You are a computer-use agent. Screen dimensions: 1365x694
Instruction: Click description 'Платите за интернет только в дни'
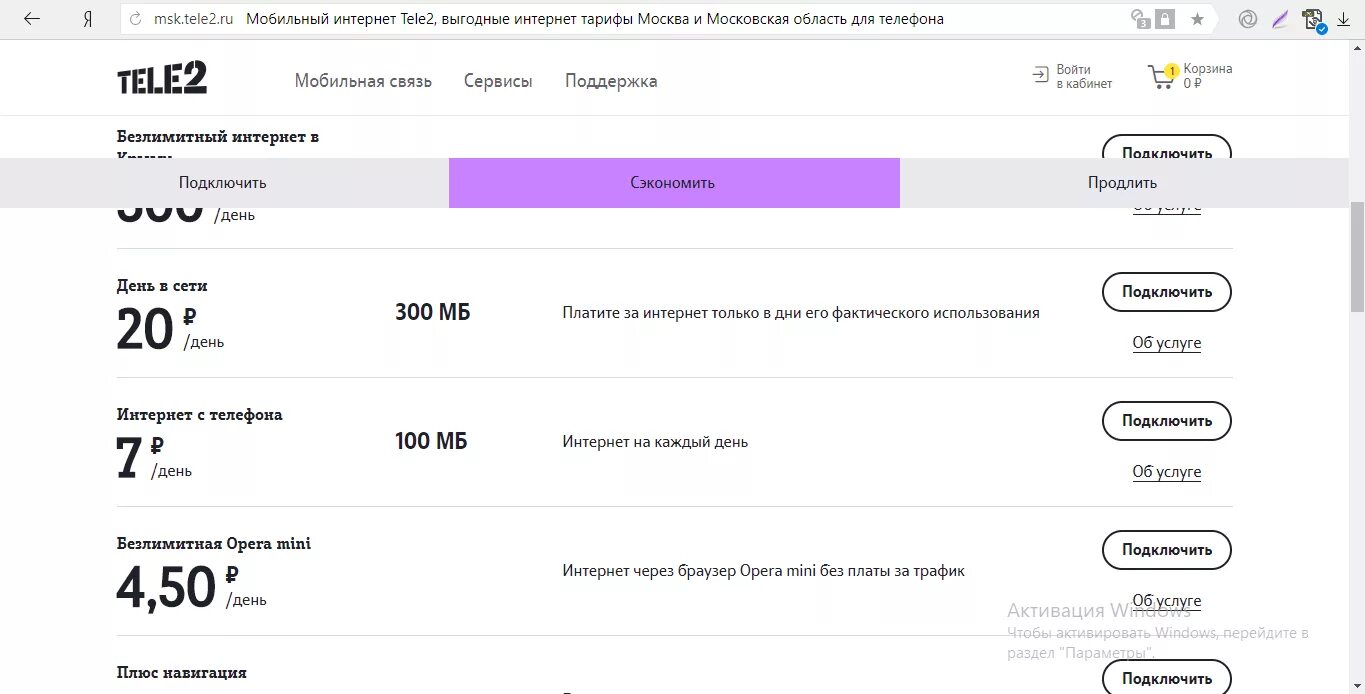801,313
